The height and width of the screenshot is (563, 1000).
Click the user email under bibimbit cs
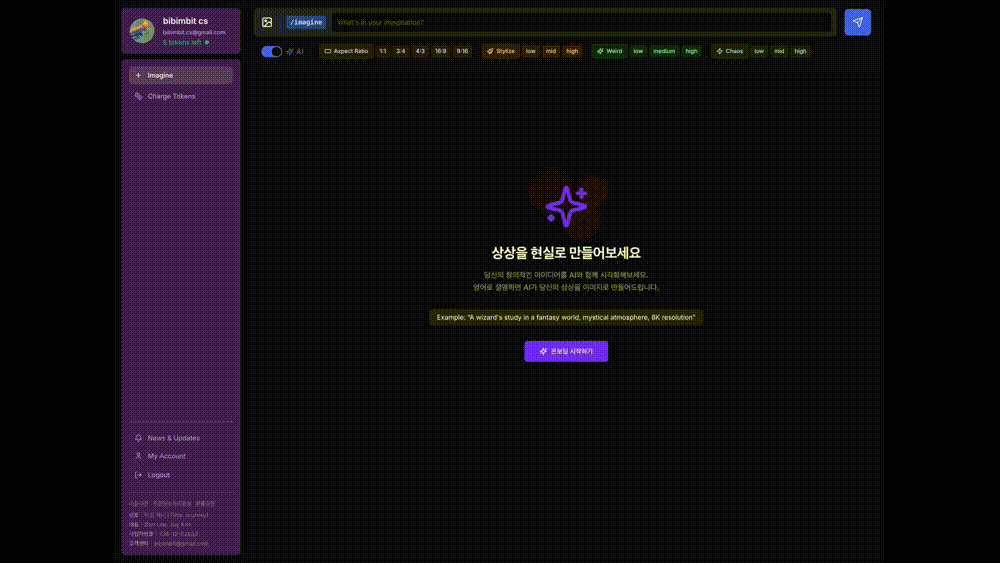(194, 33)
